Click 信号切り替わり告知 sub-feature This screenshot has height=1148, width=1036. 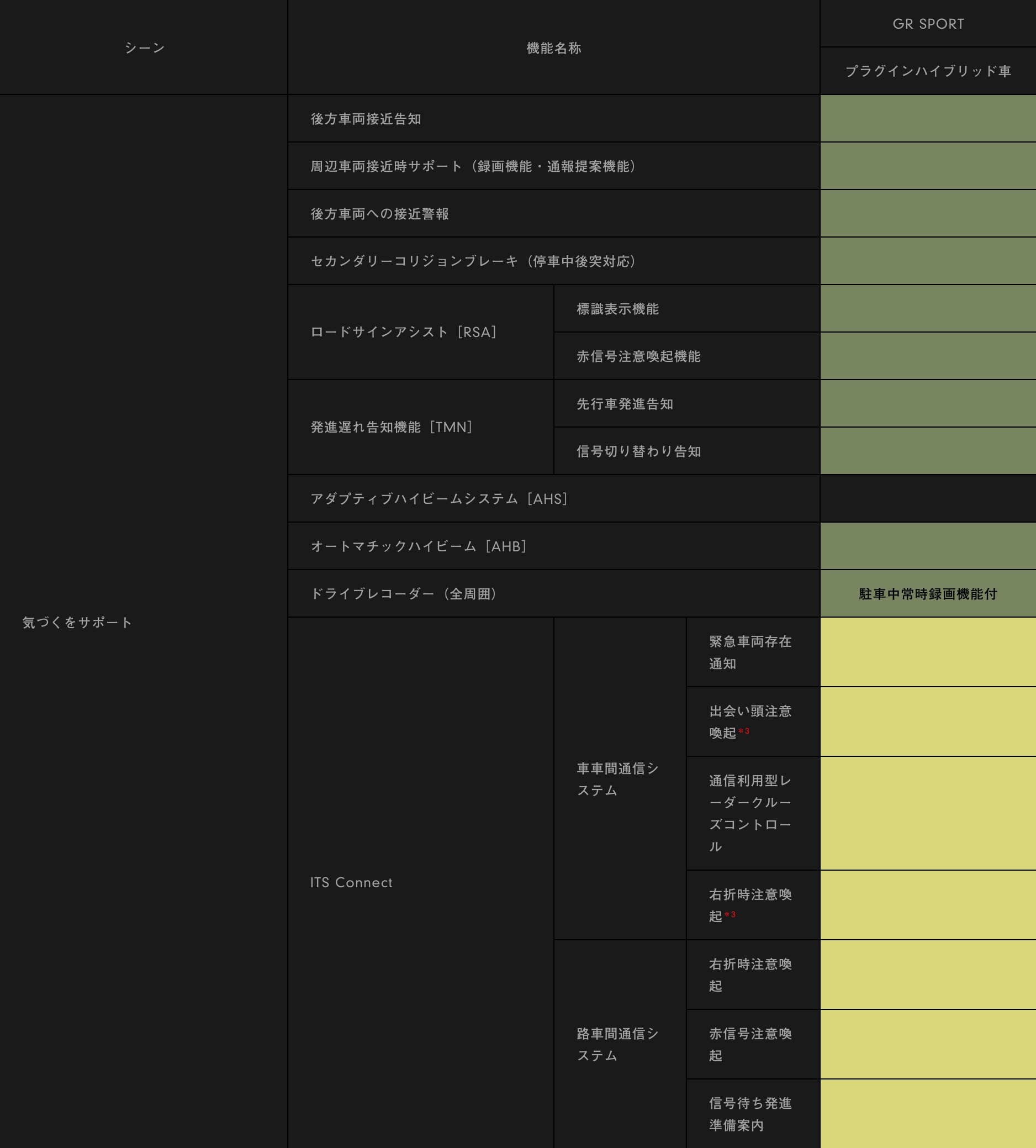(x=638, y=451)
